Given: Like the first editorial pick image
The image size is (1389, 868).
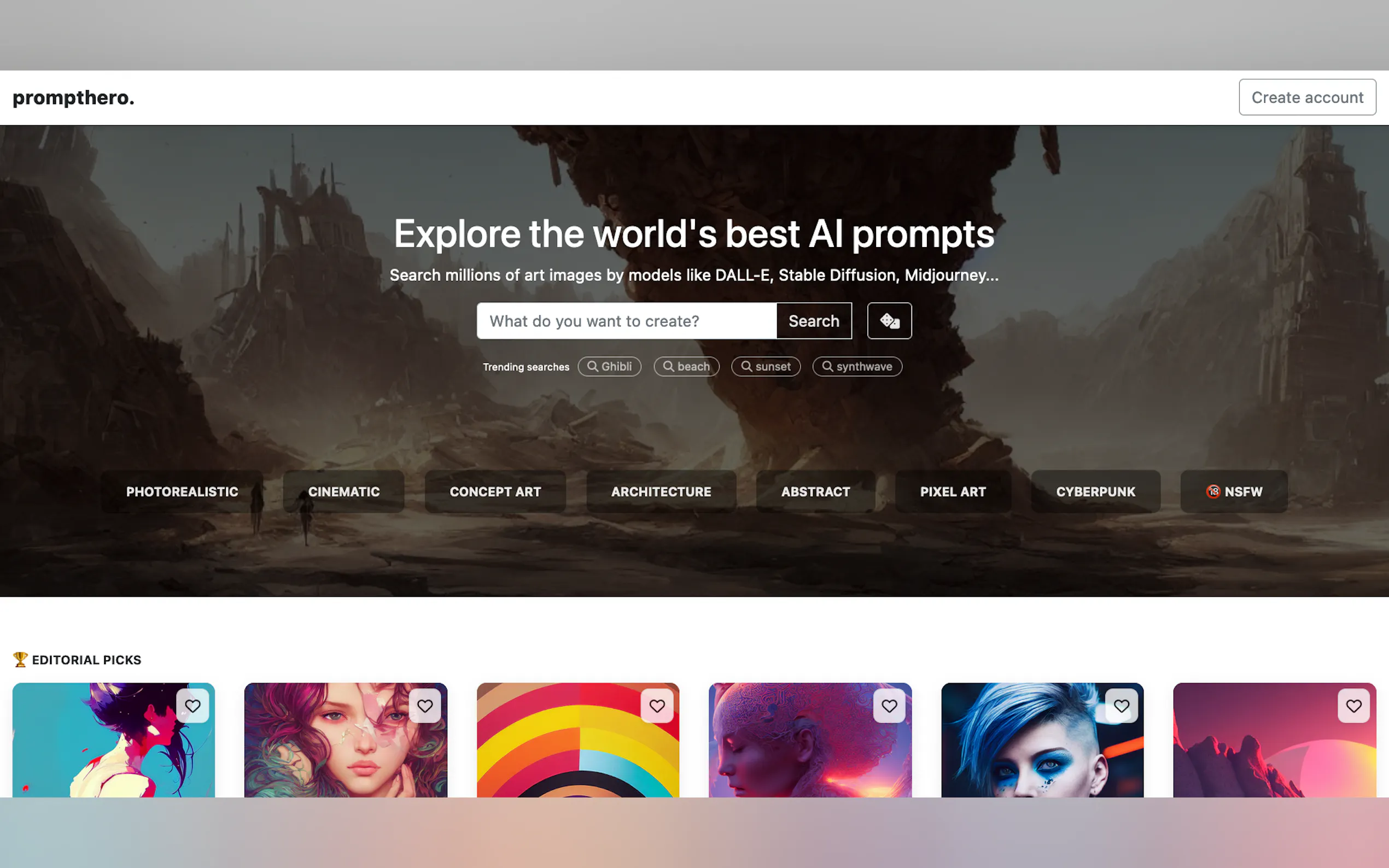Looking at the screenshot, I should point(192,706).
